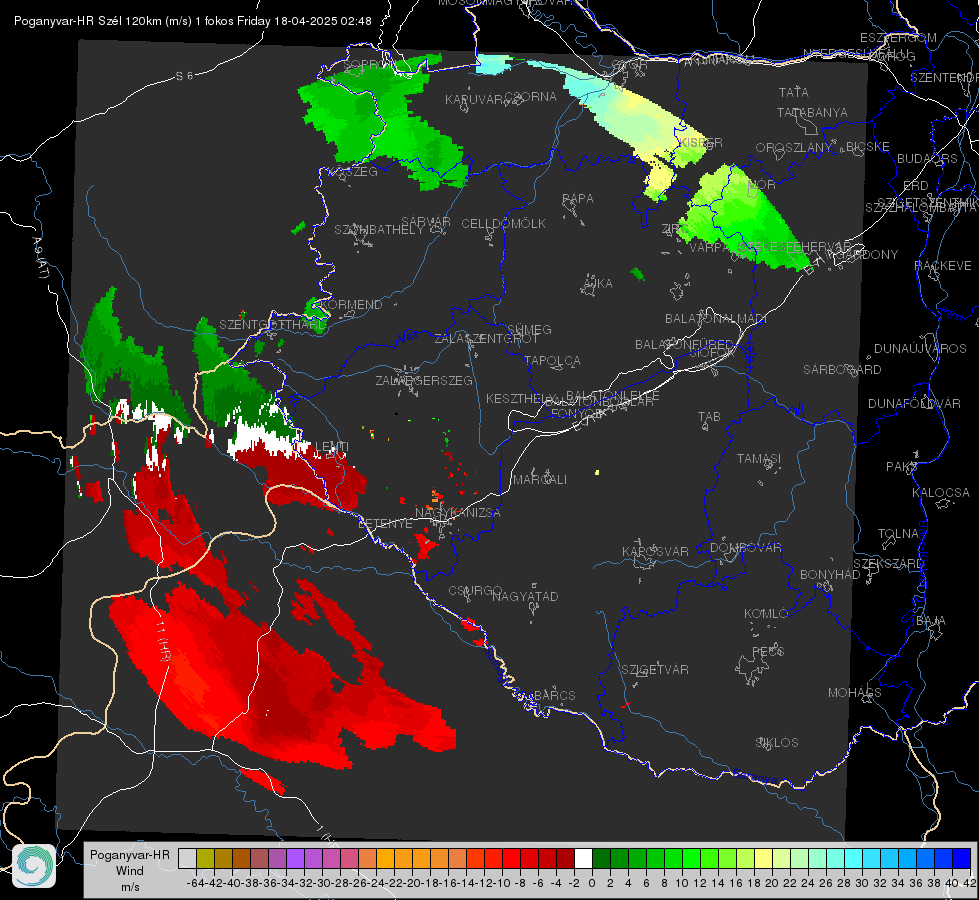
Task: Click the TAB city label
Action: [x=709, y=417]
